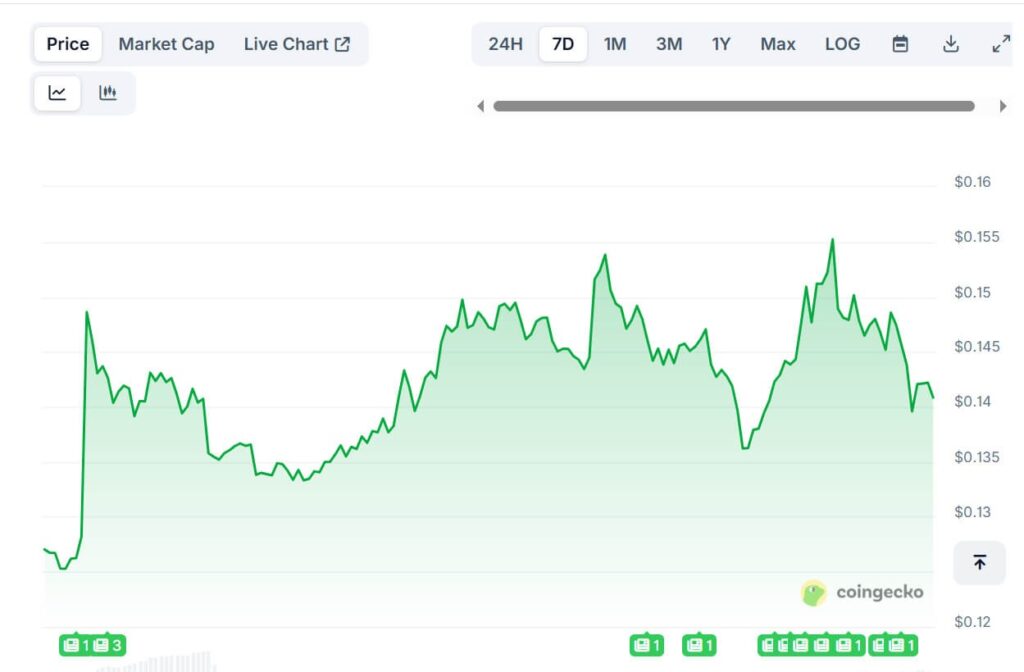Click the CoinGecko logo watermark
This screenshot has height=672, width=1024.
(862, 592)
